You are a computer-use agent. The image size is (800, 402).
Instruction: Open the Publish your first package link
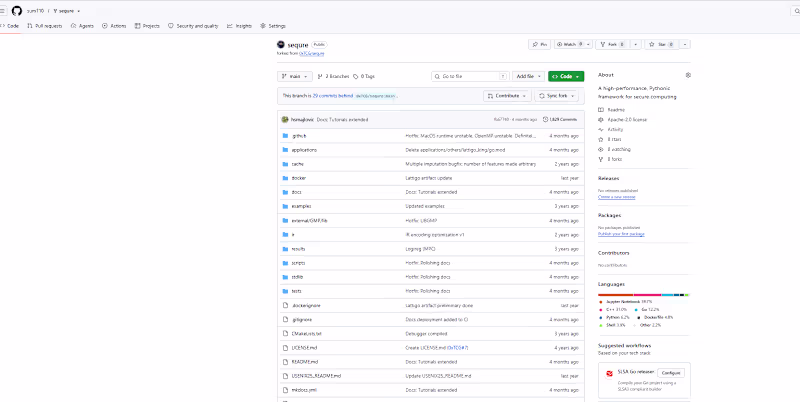tap(621, 234)
